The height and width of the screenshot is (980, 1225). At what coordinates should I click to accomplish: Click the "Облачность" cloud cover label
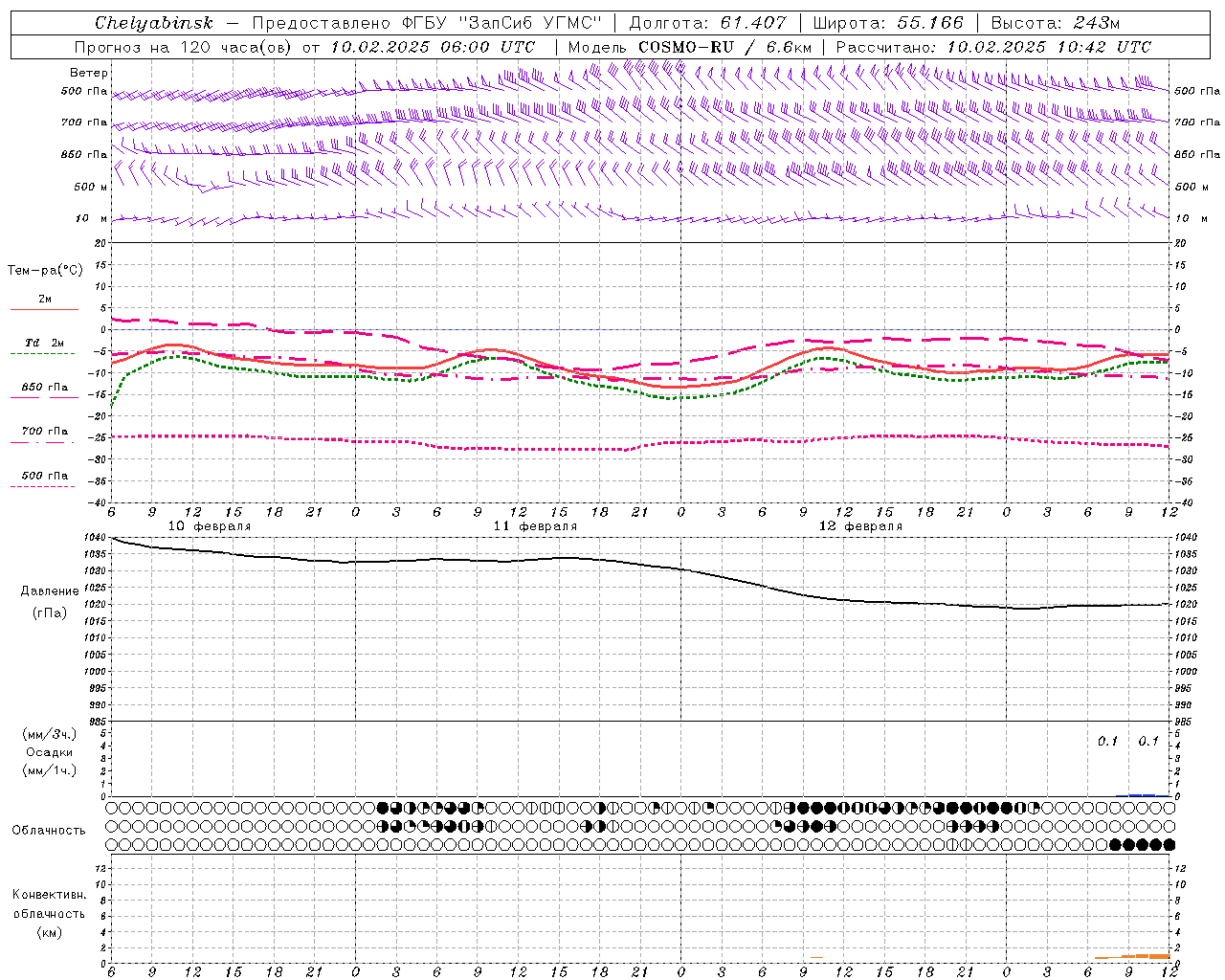[x=49, y=830]
